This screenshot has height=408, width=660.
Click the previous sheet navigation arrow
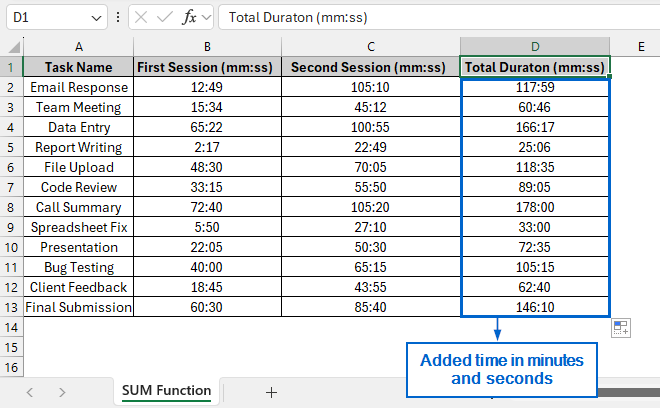pos(29,392)
